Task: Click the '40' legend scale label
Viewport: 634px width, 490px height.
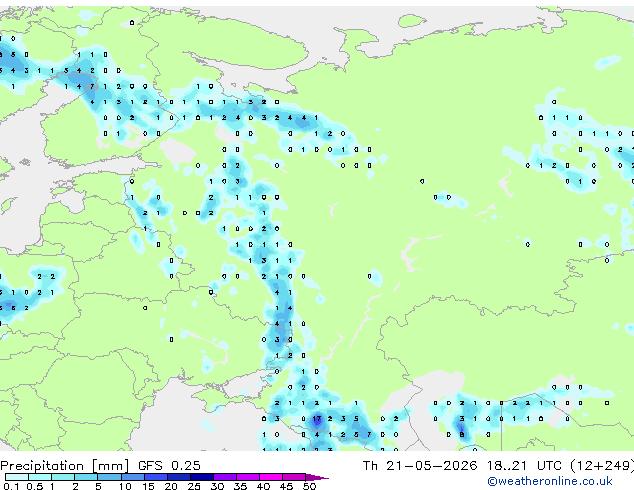Action: (263, 486)
